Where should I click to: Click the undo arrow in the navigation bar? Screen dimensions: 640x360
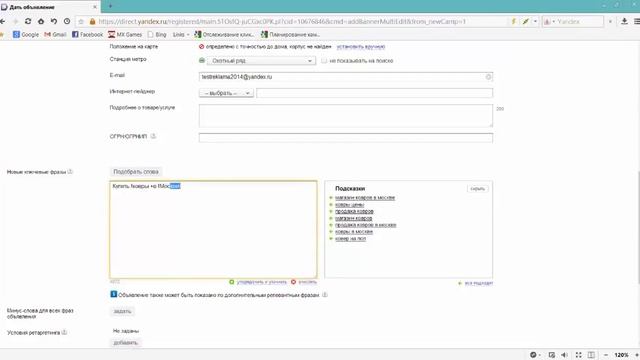pyautogui.click(x=54, y=21)
